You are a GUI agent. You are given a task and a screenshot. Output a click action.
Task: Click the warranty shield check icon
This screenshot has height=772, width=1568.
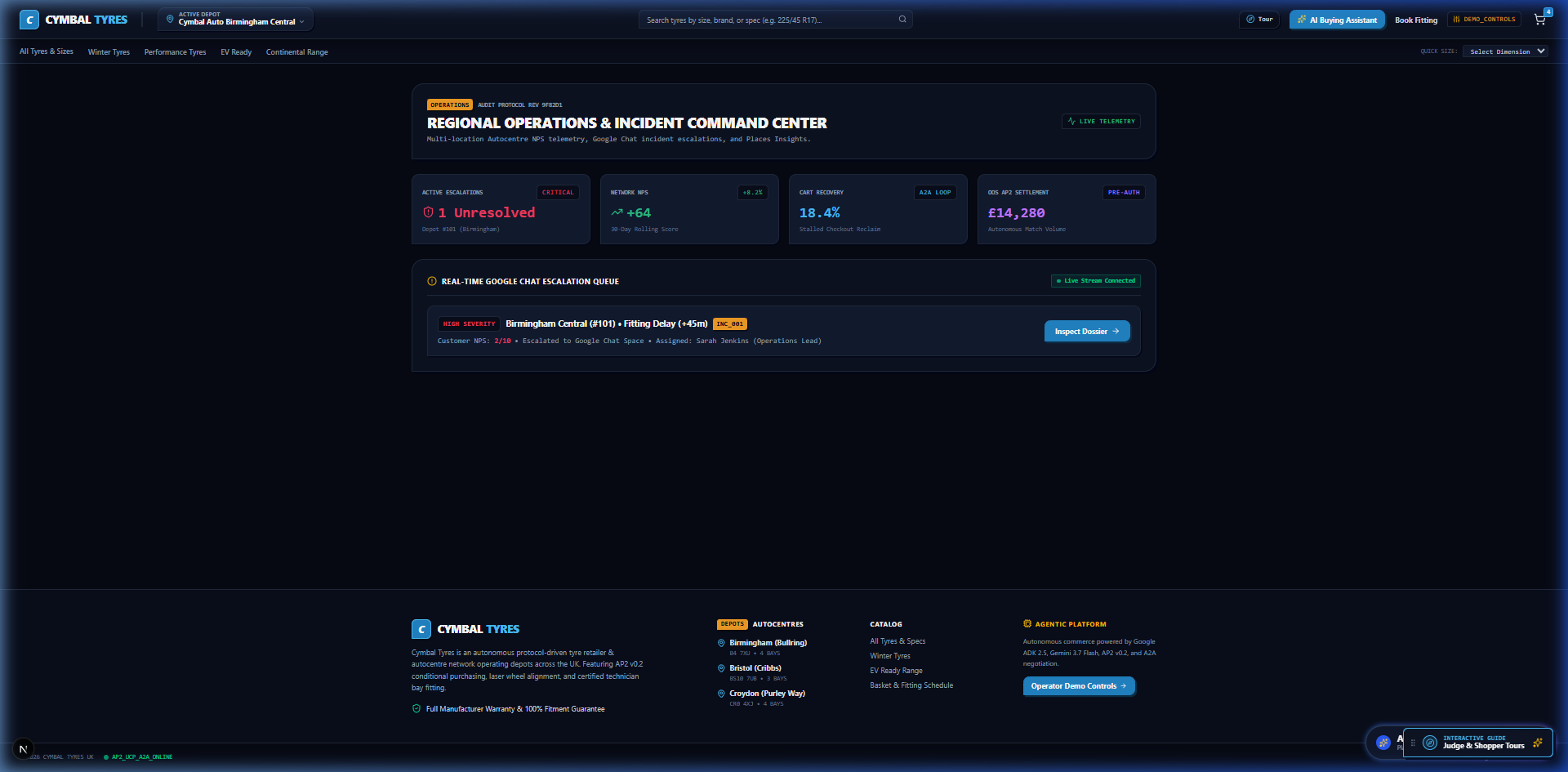pyautogui.click(x=416, y=709)
